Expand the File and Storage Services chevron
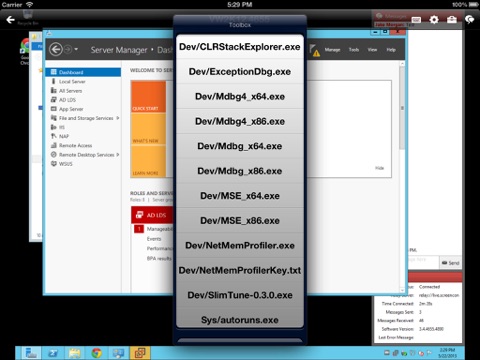 click(118, 118)
